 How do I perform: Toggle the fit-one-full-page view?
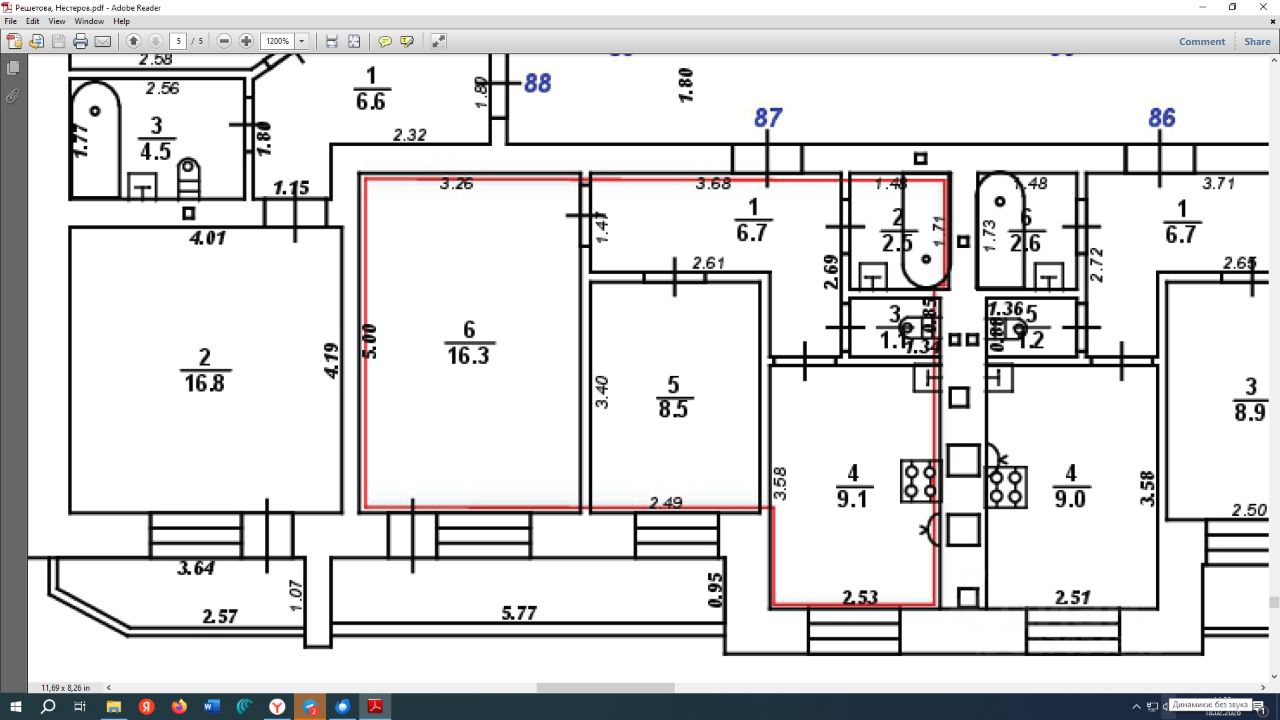(354, 41)
